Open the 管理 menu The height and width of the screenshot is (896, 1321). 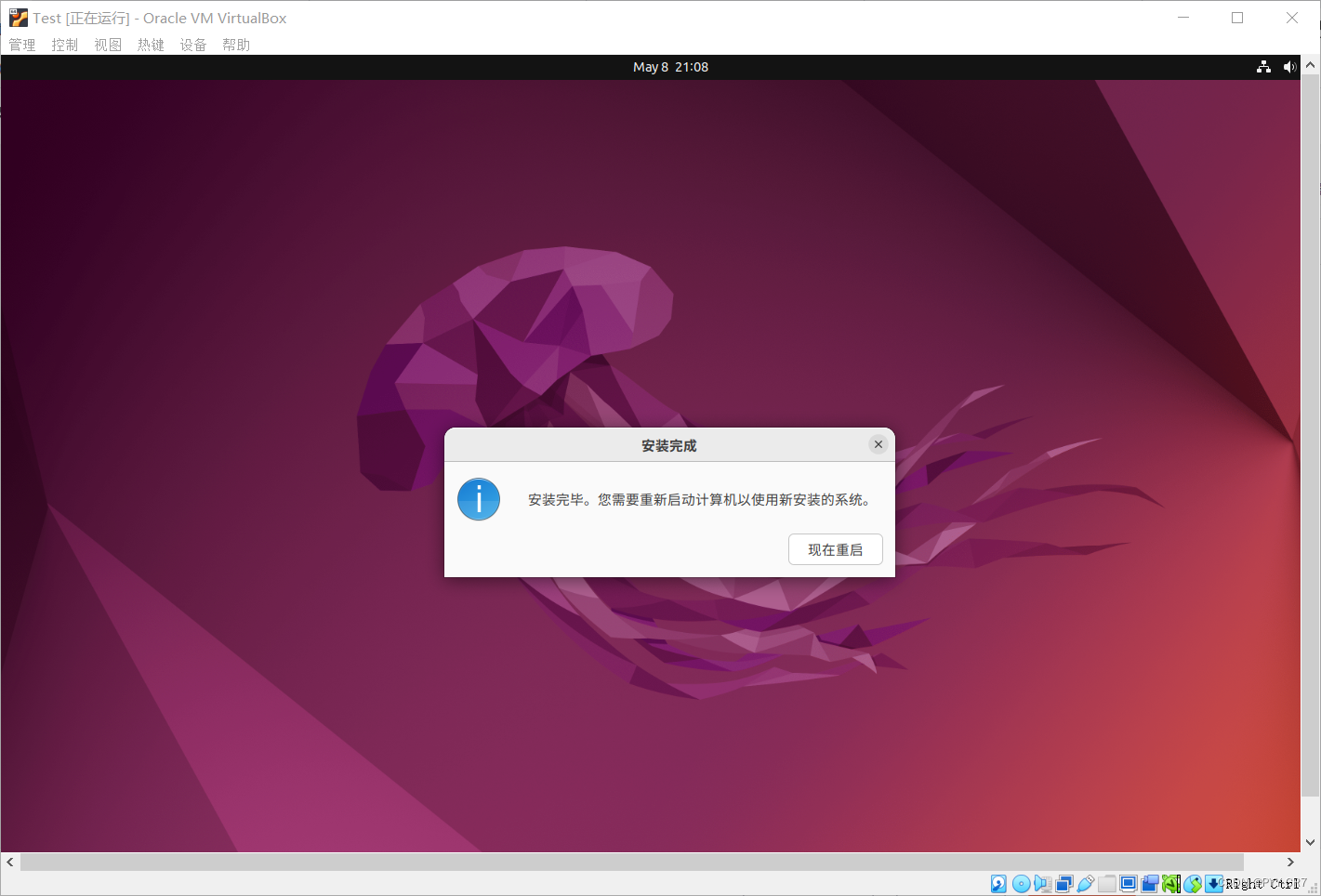22,45
